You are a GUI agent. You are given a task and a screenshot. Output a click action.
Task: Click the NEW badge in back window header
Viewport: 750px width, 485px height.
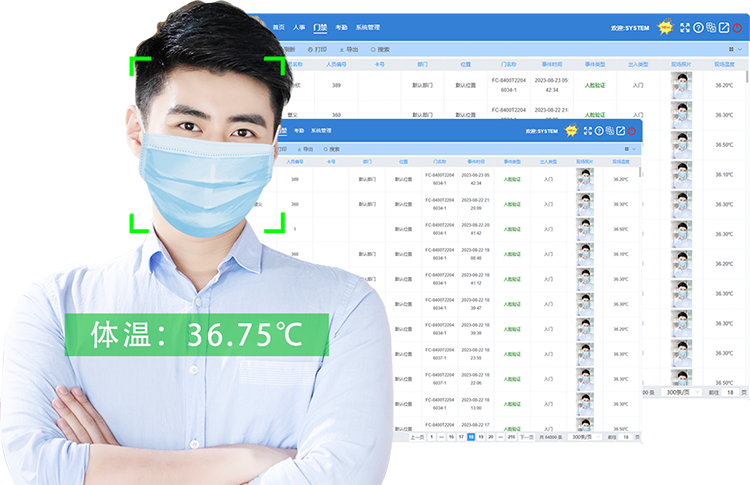(664, 27)
